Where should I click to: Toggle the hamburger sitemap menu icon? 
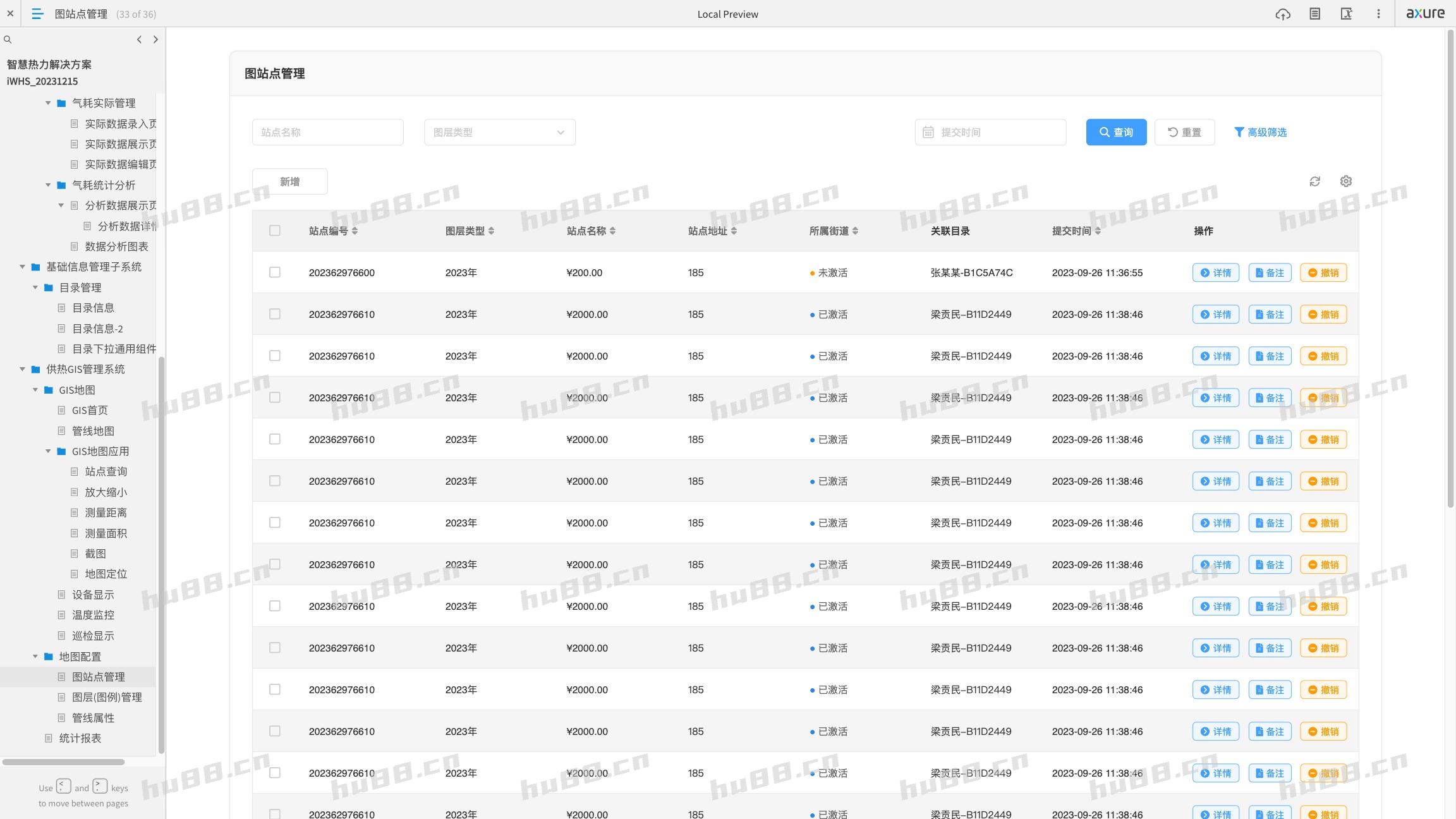pyautogui.click(x=37, y=14)
